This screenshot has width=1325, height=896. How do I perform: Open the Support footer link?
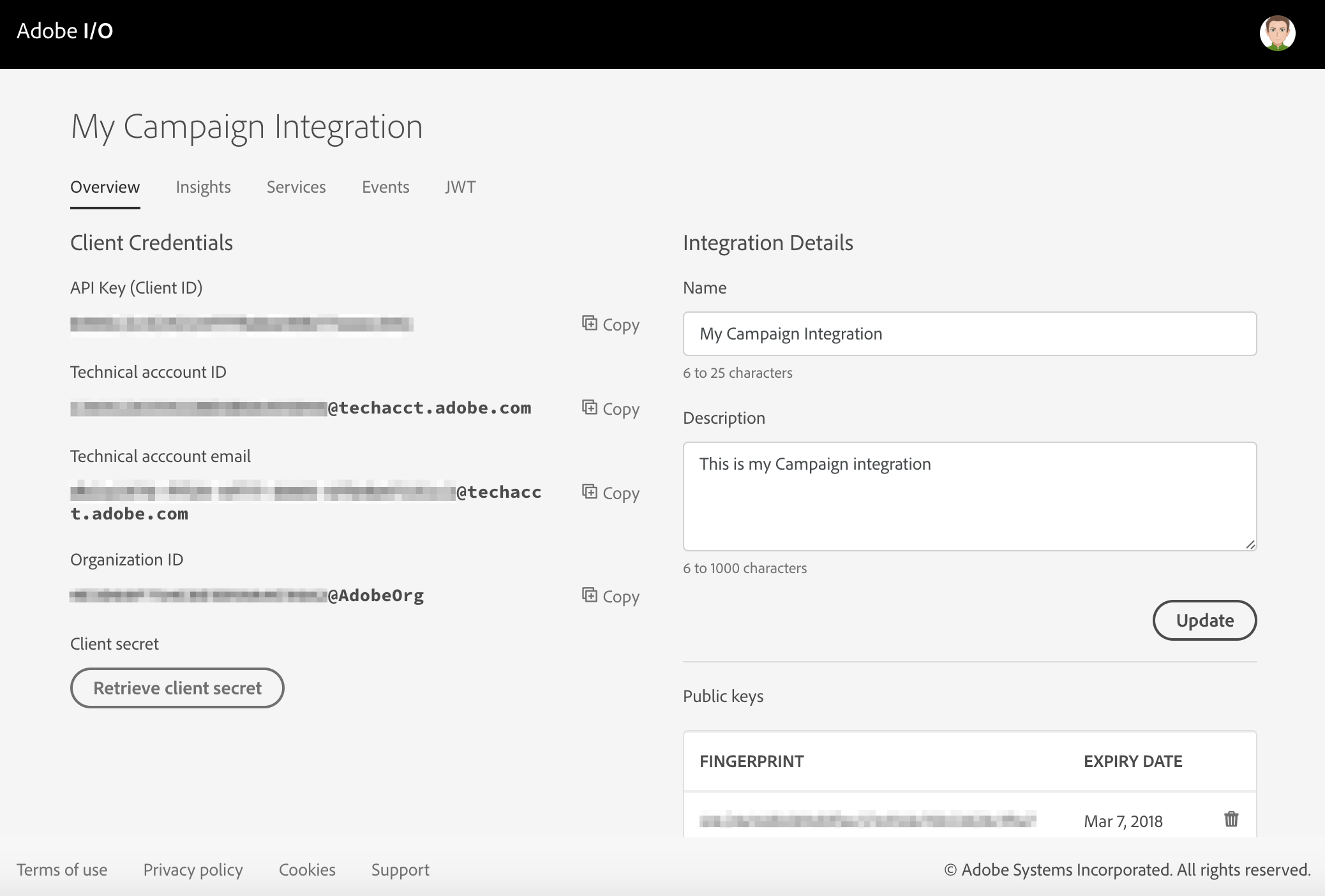point(400,870)
